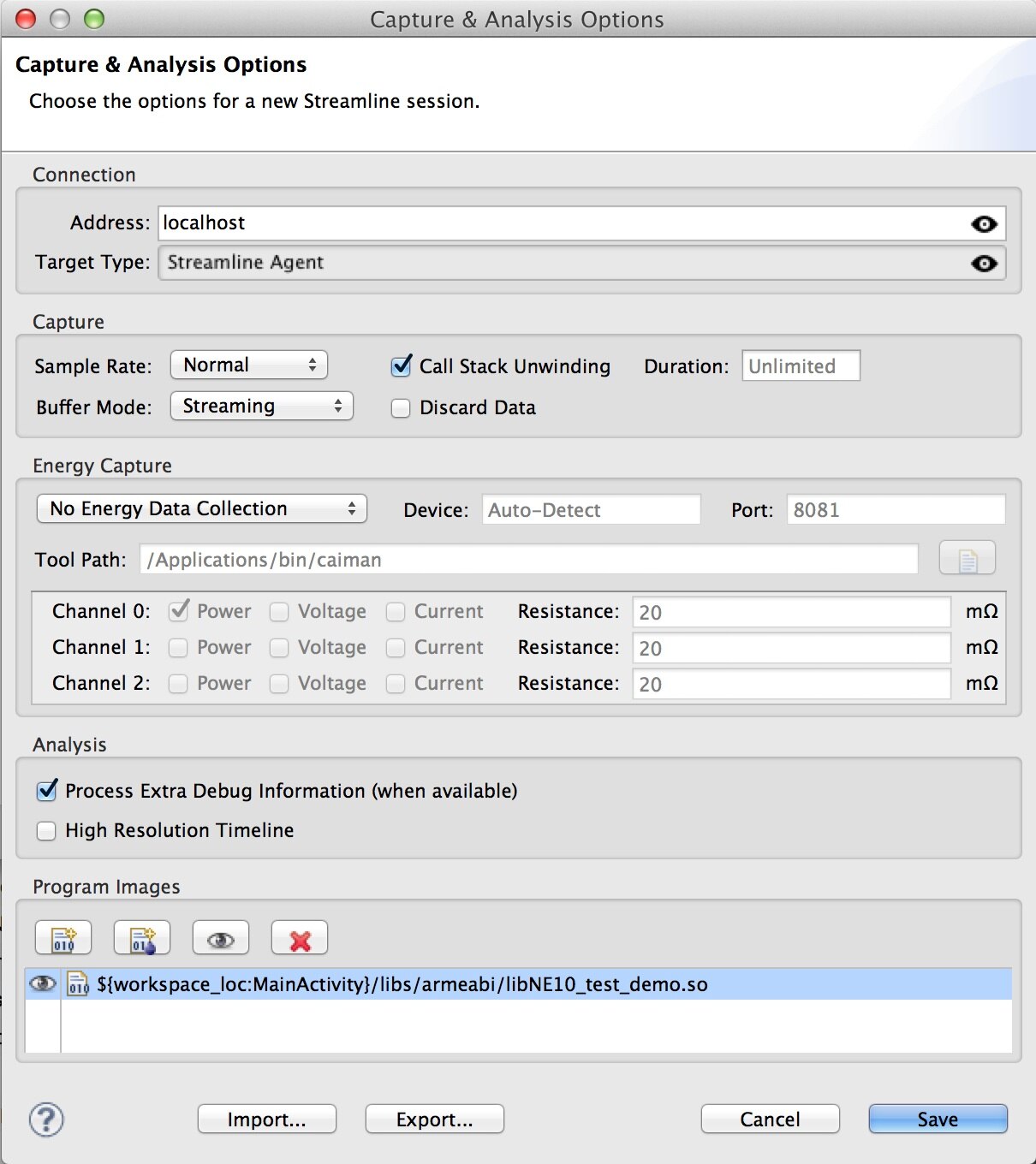Screen dimensions: 1036x1164
Task: Disable the Call Stack Unwinding checkbox
Action: tap(401, 366)
